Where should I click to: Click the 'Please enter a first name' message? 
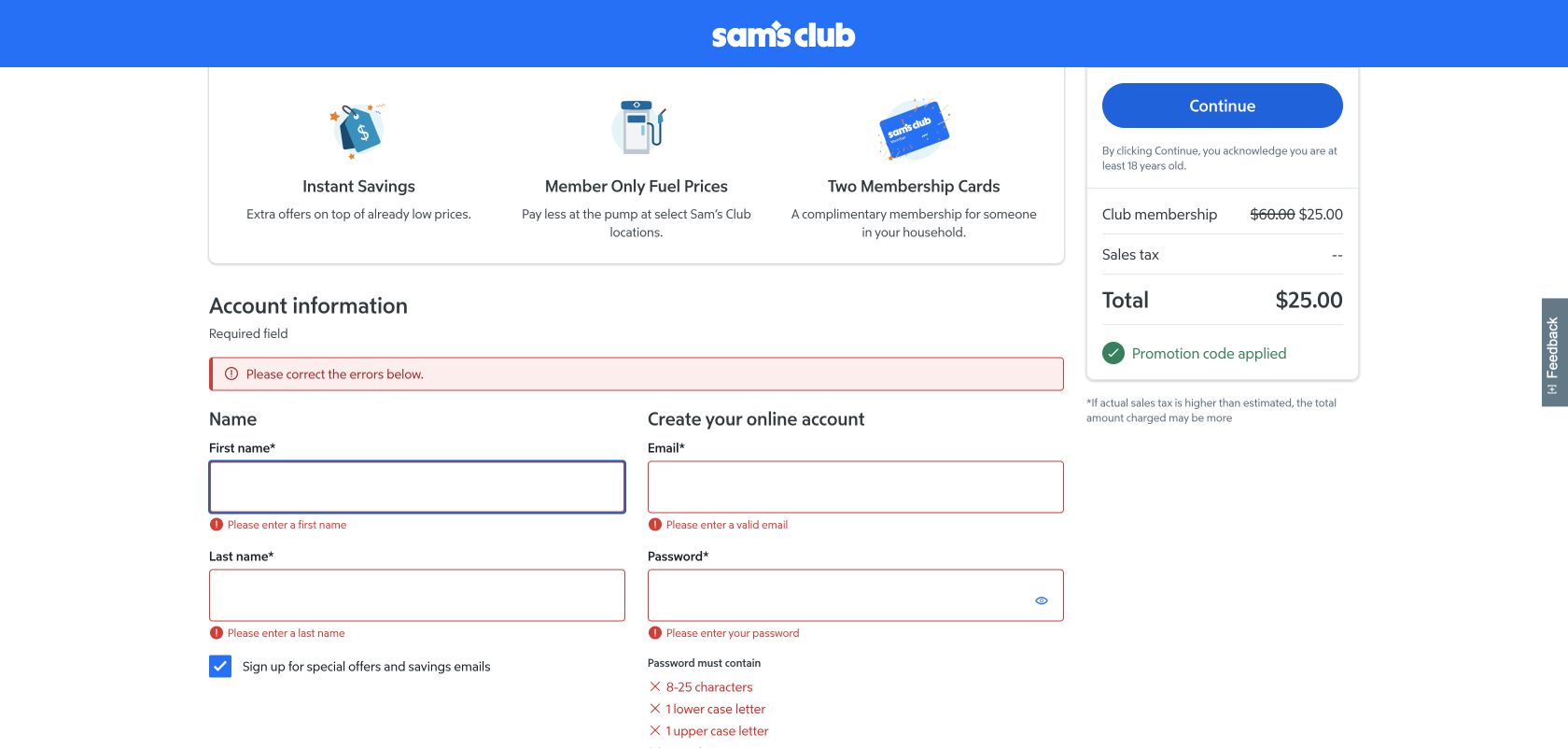[x=287, y=525]
